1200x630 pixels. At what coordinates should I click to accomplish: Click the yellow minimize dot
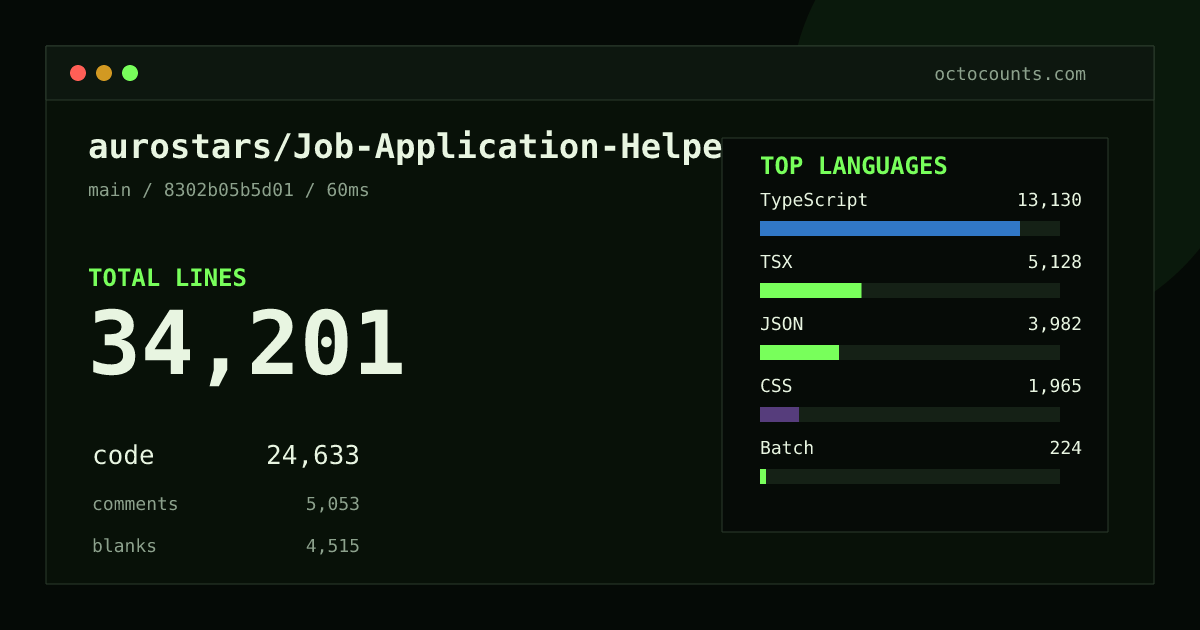104,73
